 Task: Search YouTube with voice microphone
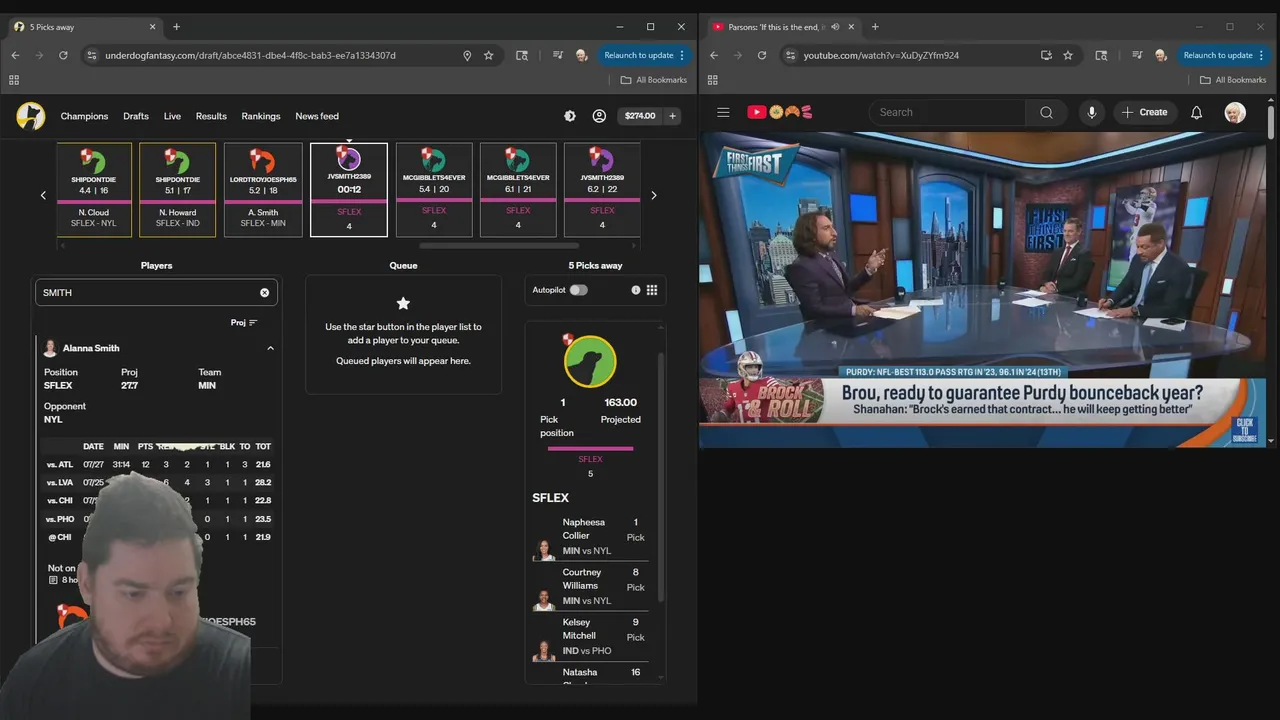1092,112
